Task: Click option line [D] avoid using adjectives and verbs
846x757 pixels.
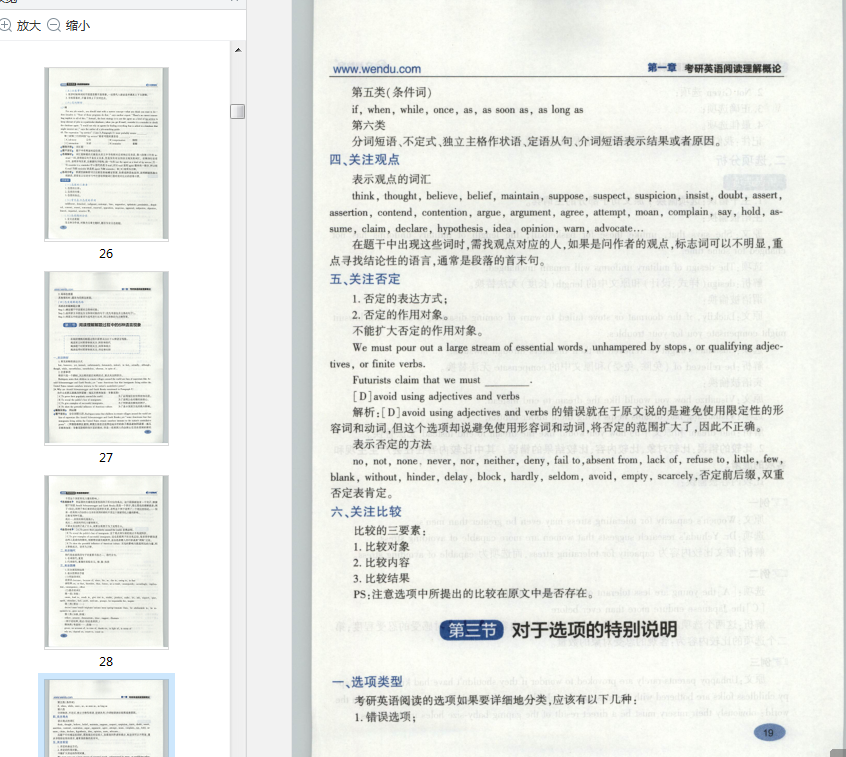Action: click(x=436, y=396)
